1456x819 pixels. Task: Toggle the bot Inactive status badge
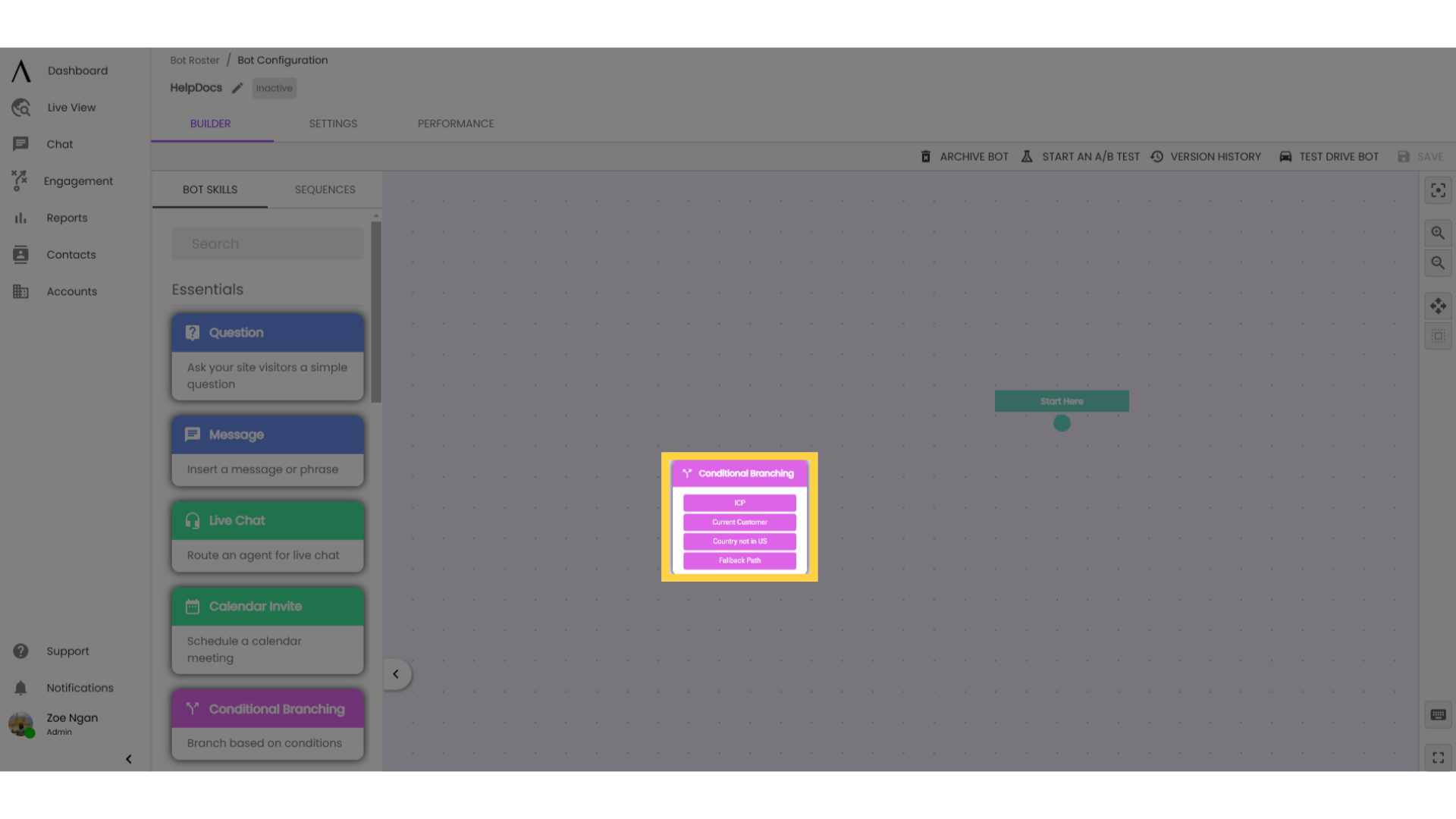click(274, 88)
